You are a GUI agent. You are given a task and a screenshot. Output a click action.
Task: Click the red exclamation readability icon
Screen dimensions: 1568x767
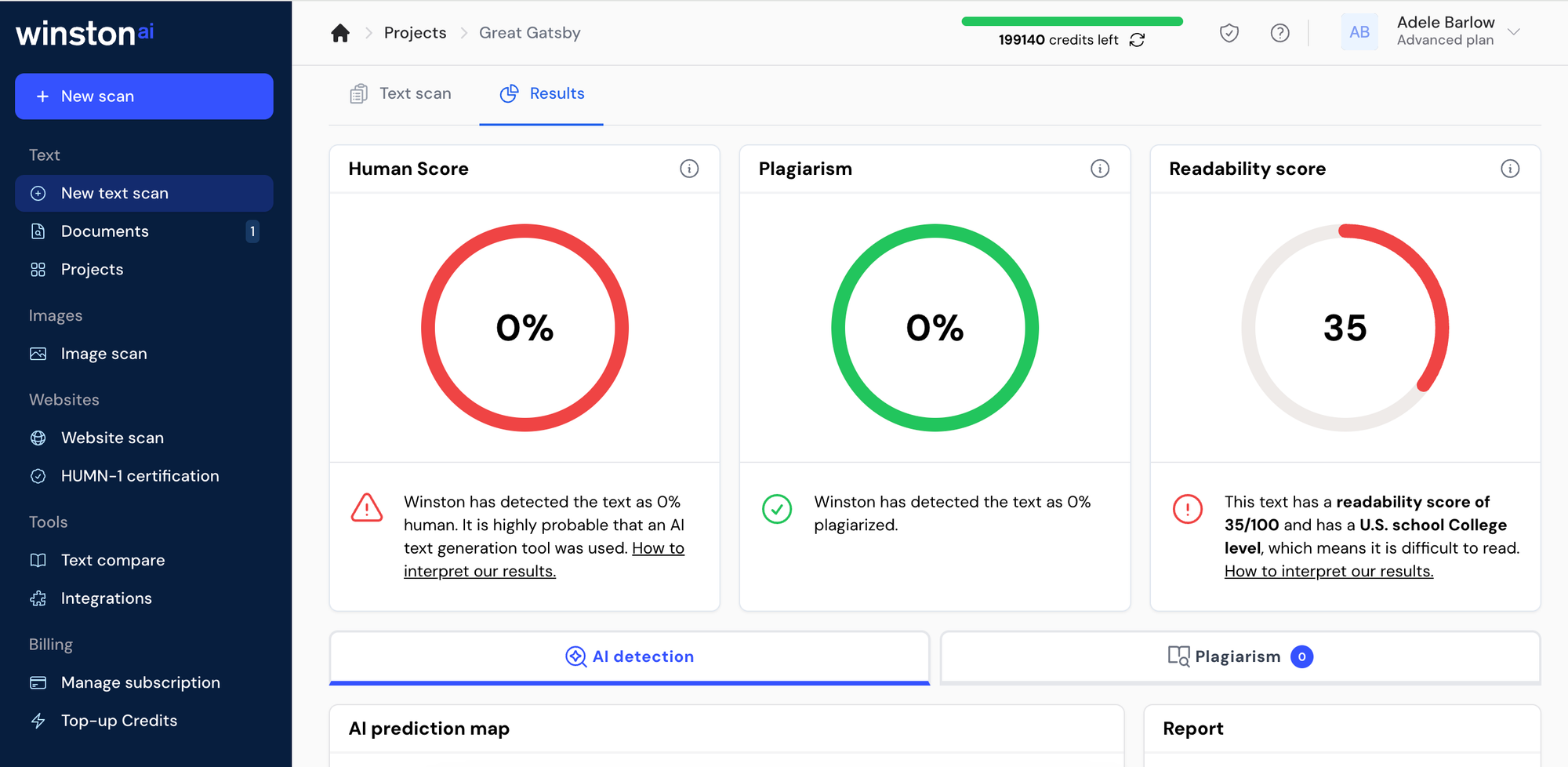coord(1188,509)
